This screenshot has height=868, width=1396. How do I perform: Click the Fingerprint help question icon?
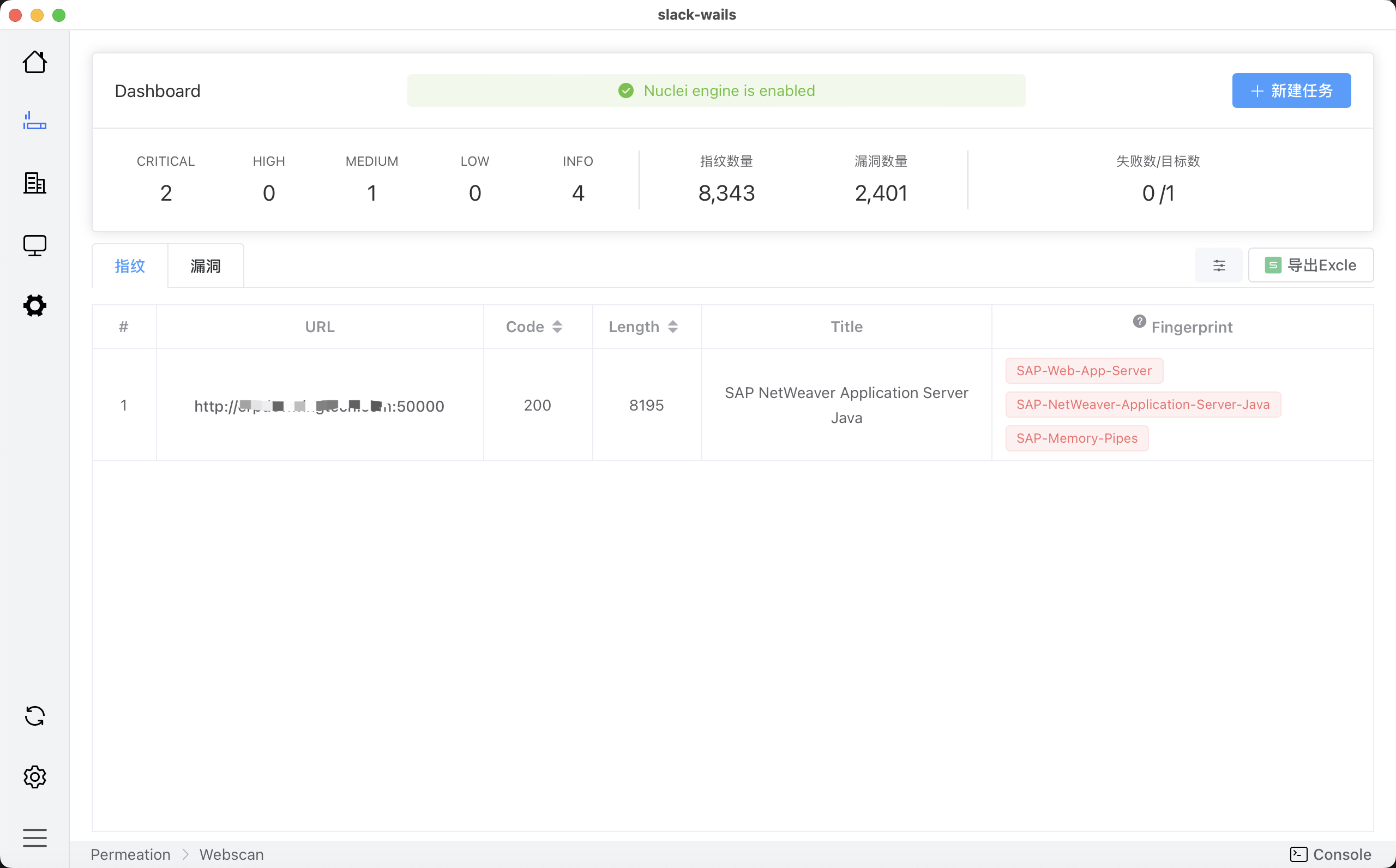click(x=1139, y=322)
